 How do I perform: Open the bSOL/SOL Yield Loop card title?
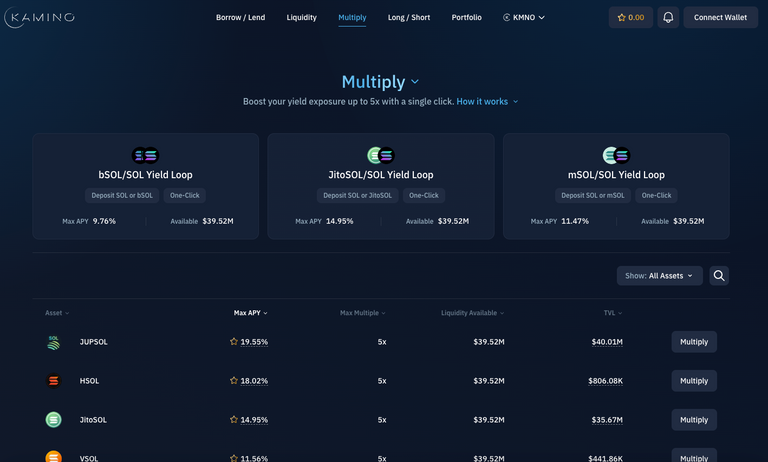(145, 174)
